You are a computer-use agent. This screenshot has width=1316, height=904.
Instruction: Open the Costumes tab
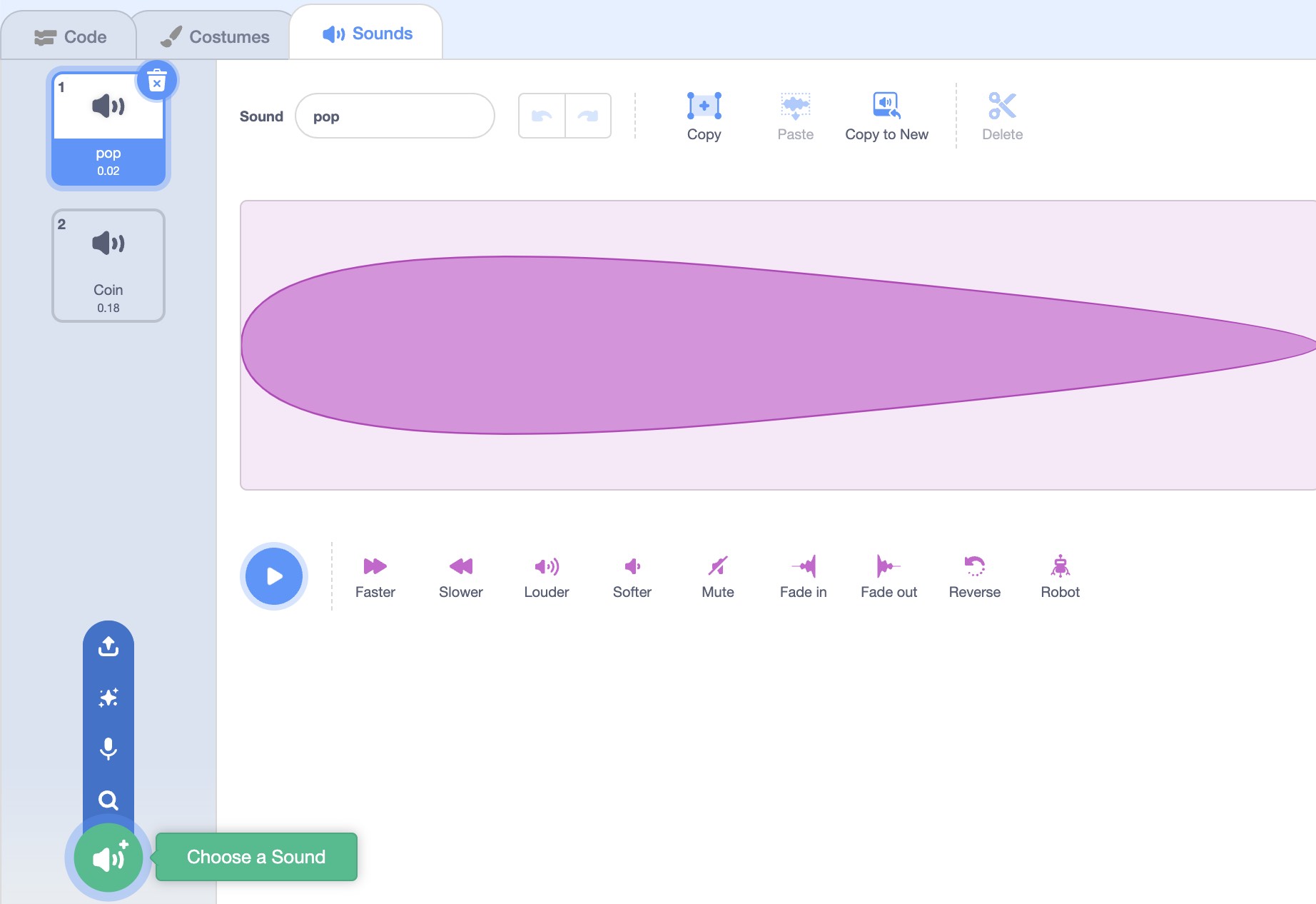(x=214, y=36)
